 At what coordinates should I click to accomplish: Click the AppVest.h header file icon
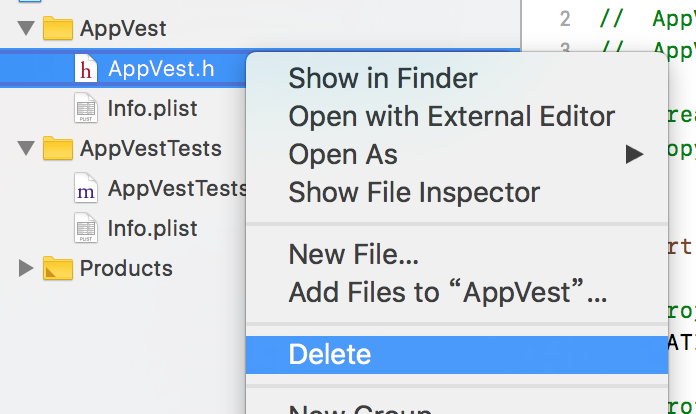click(88, 68)
